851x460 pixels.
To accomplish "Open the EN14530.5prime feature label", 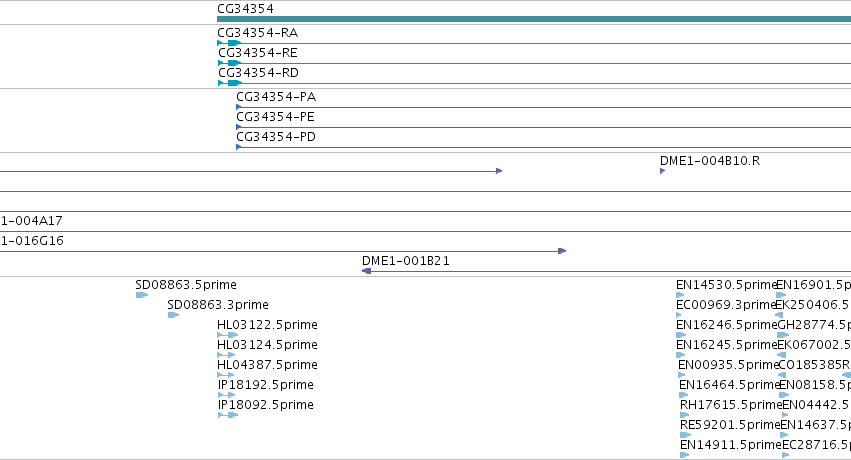I will tap(727, 285).
